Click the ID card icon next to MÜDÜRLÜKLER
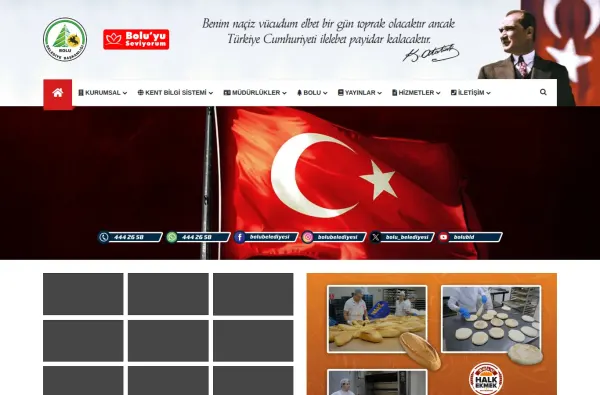This screenshot has height=395, width=600. tap(227, 93)
